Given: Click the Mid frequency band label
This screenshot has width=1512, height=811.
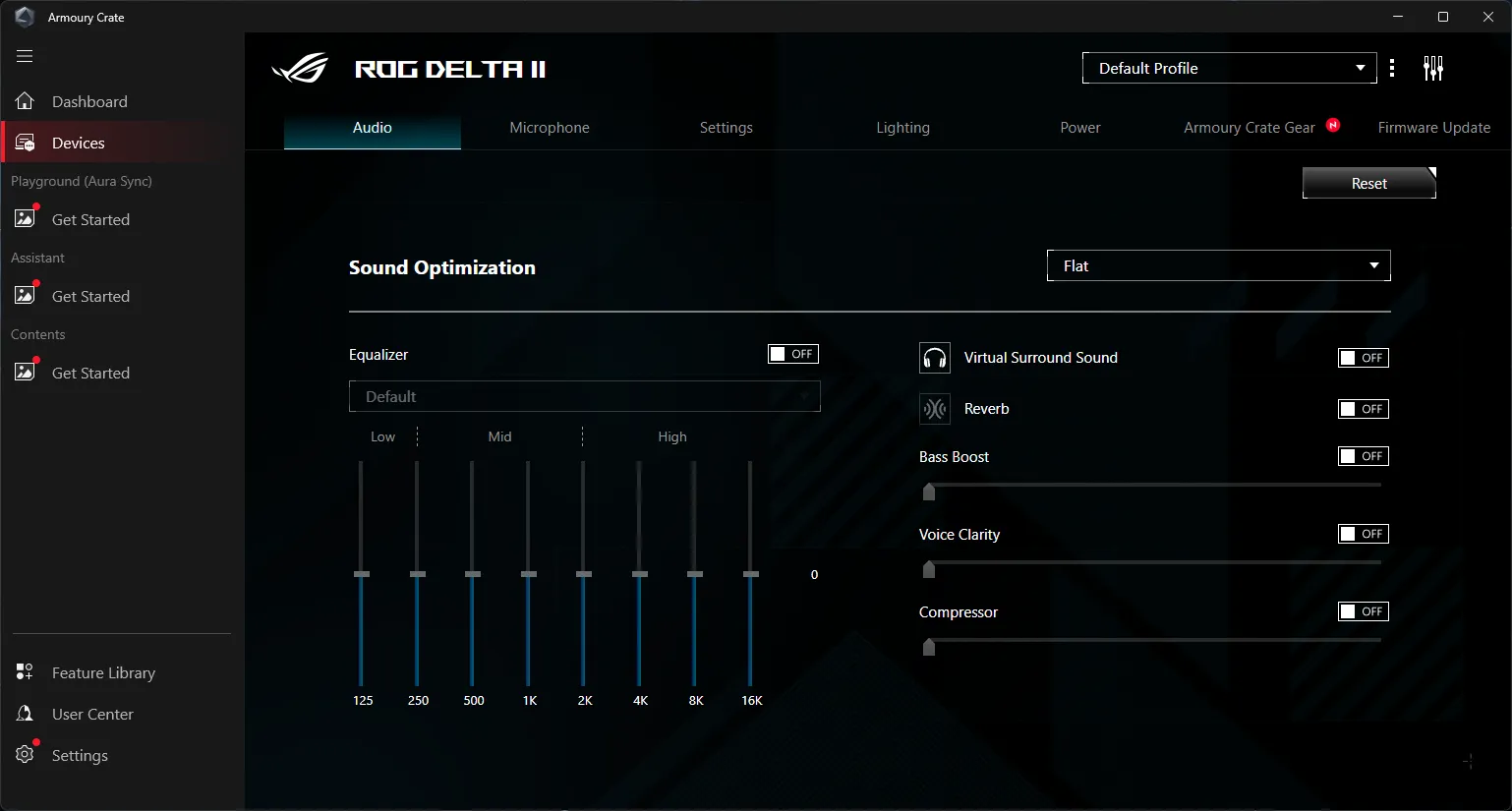Looking at the screenshot, I should (x=499, y=436).
